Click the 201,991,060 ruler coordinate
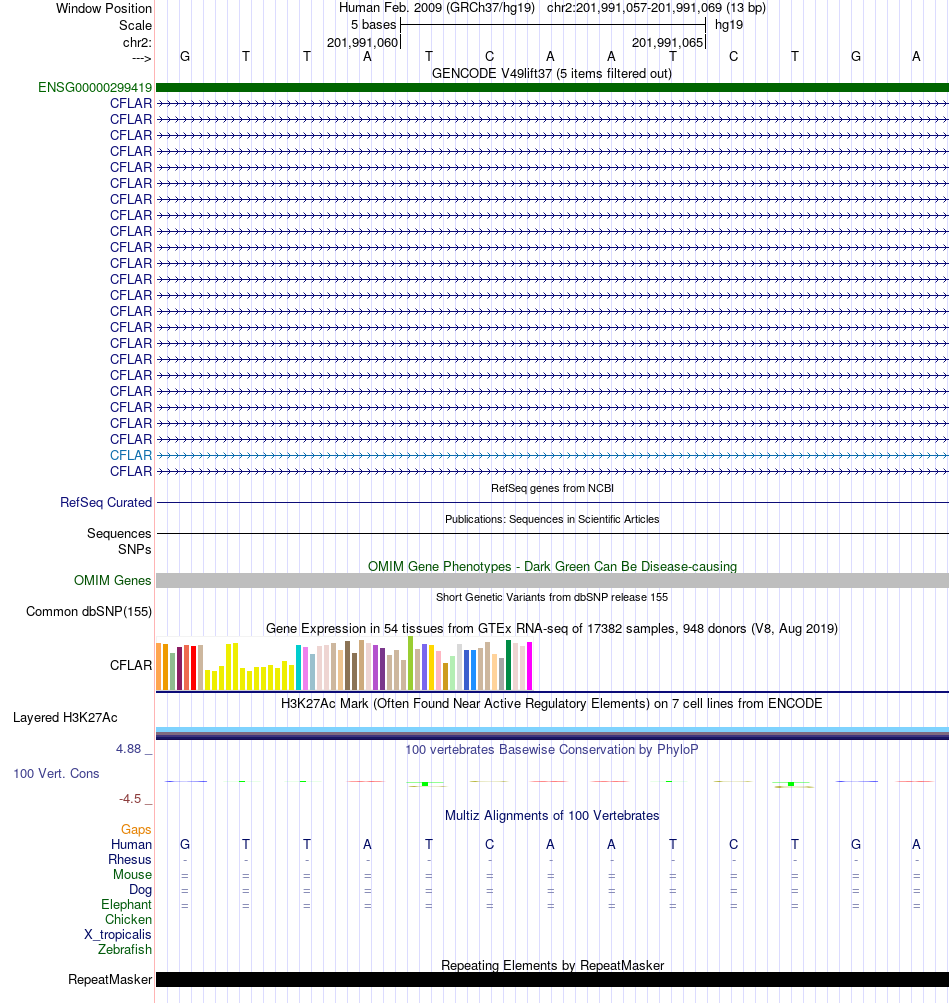This screenshot has height=1003, width=950. click(x=362, y=42)
